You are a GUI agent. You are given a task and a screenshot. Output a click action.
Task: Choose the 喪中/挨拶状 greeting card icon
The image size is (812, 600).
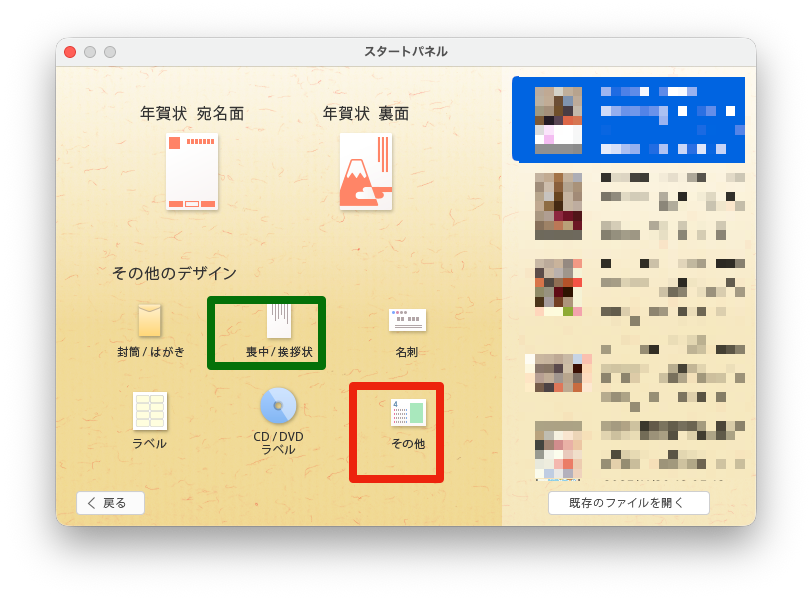(278, 321)
